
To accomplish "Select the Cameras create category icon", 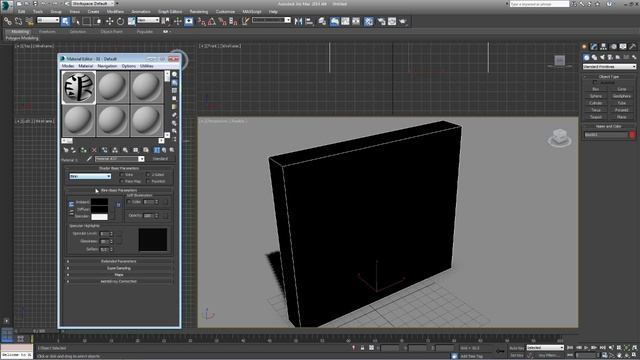I will (x=610, y=57).
